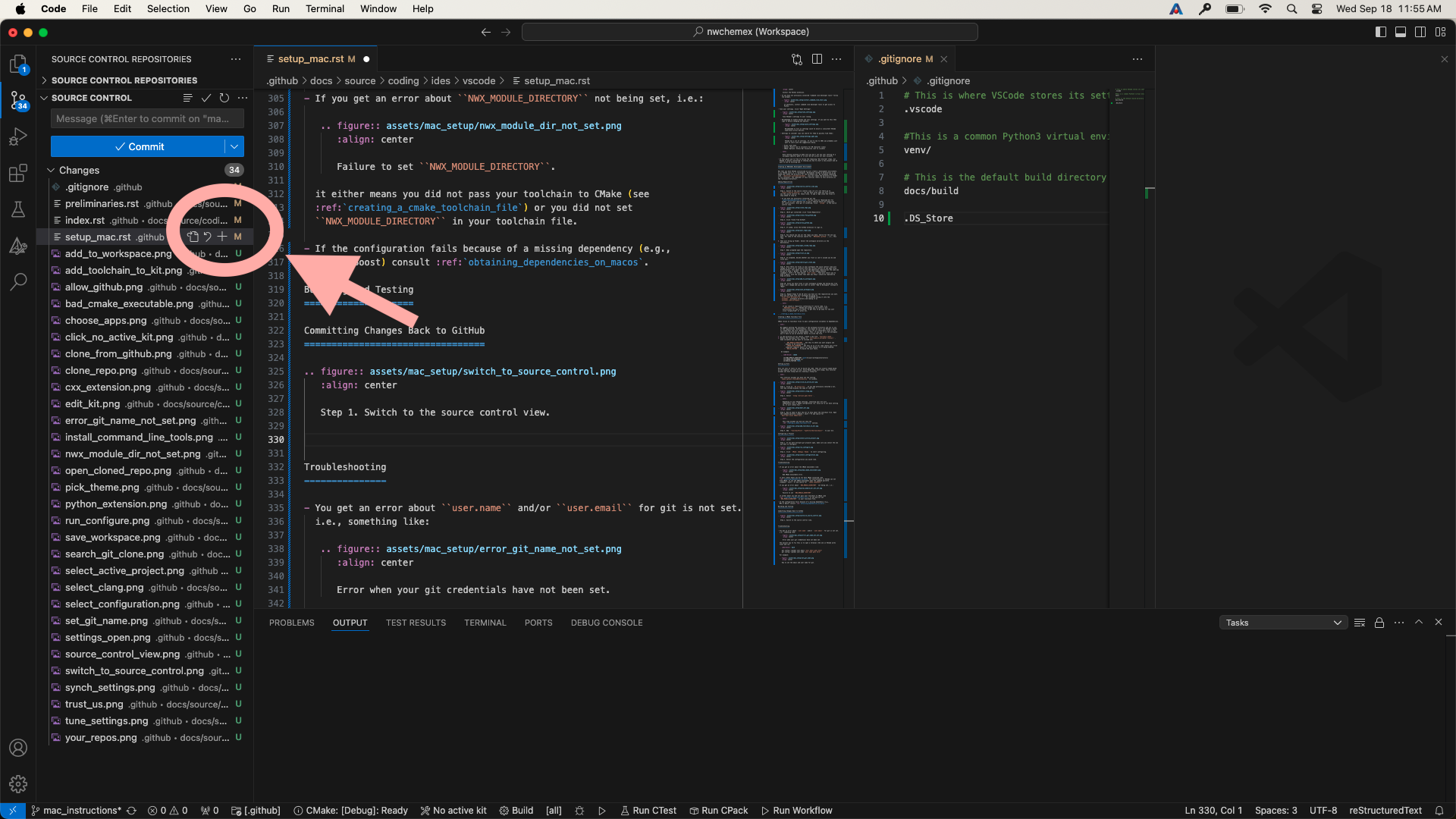
Task: Click Run Workflow in the status bar
Action: click(x=796, y=811)
